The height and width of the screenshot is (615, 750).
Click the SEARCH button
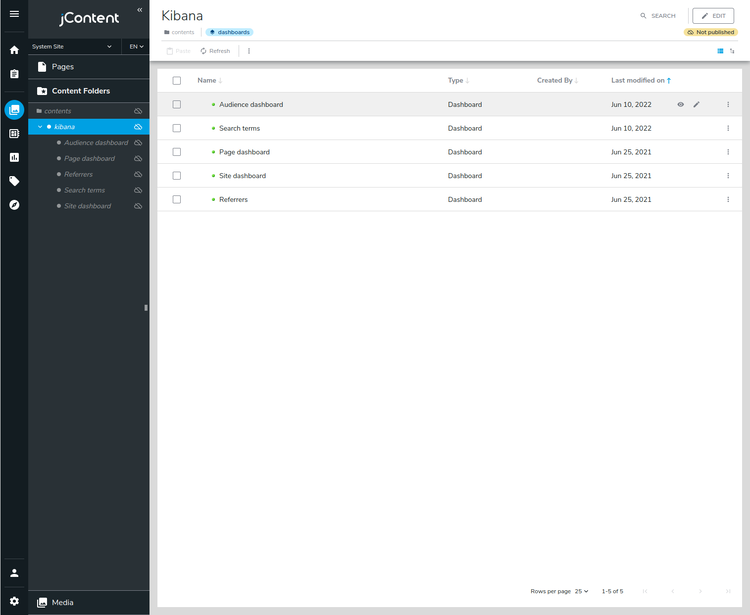[658, 16]
